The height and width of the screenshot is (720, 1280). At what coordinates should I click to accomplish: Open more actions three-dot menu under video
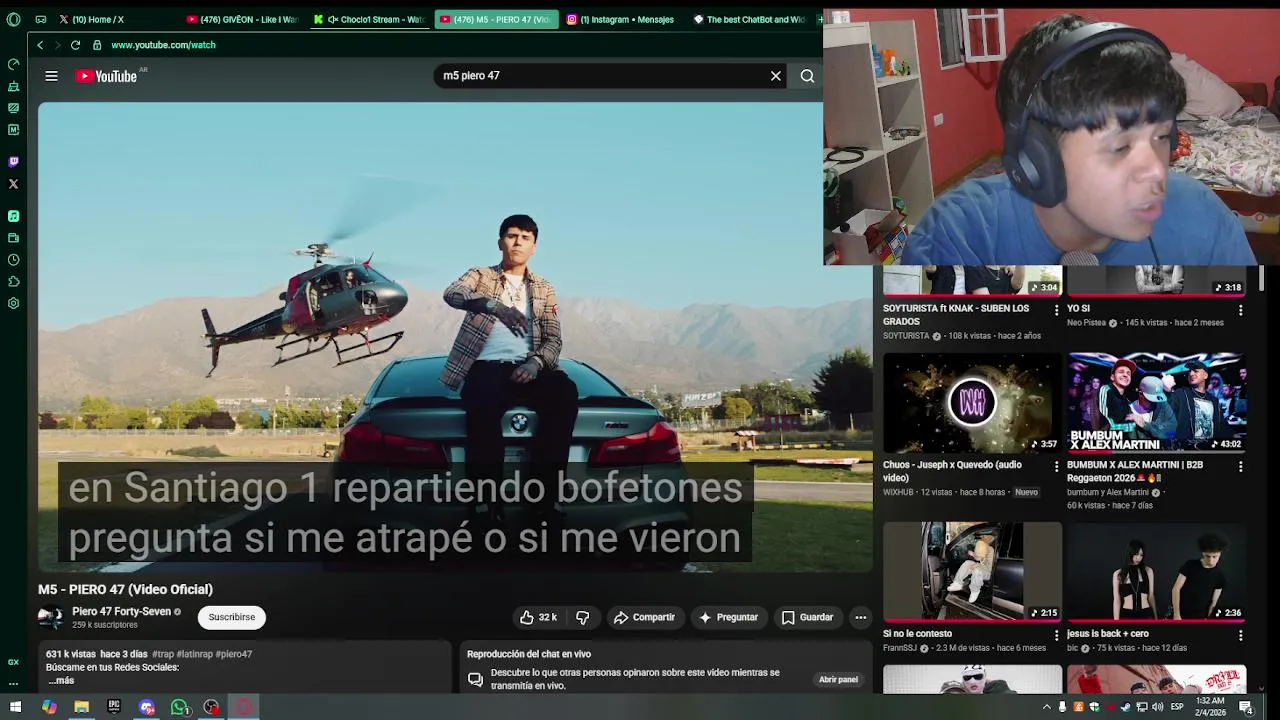pyautogui.click(x=860, y=618)
